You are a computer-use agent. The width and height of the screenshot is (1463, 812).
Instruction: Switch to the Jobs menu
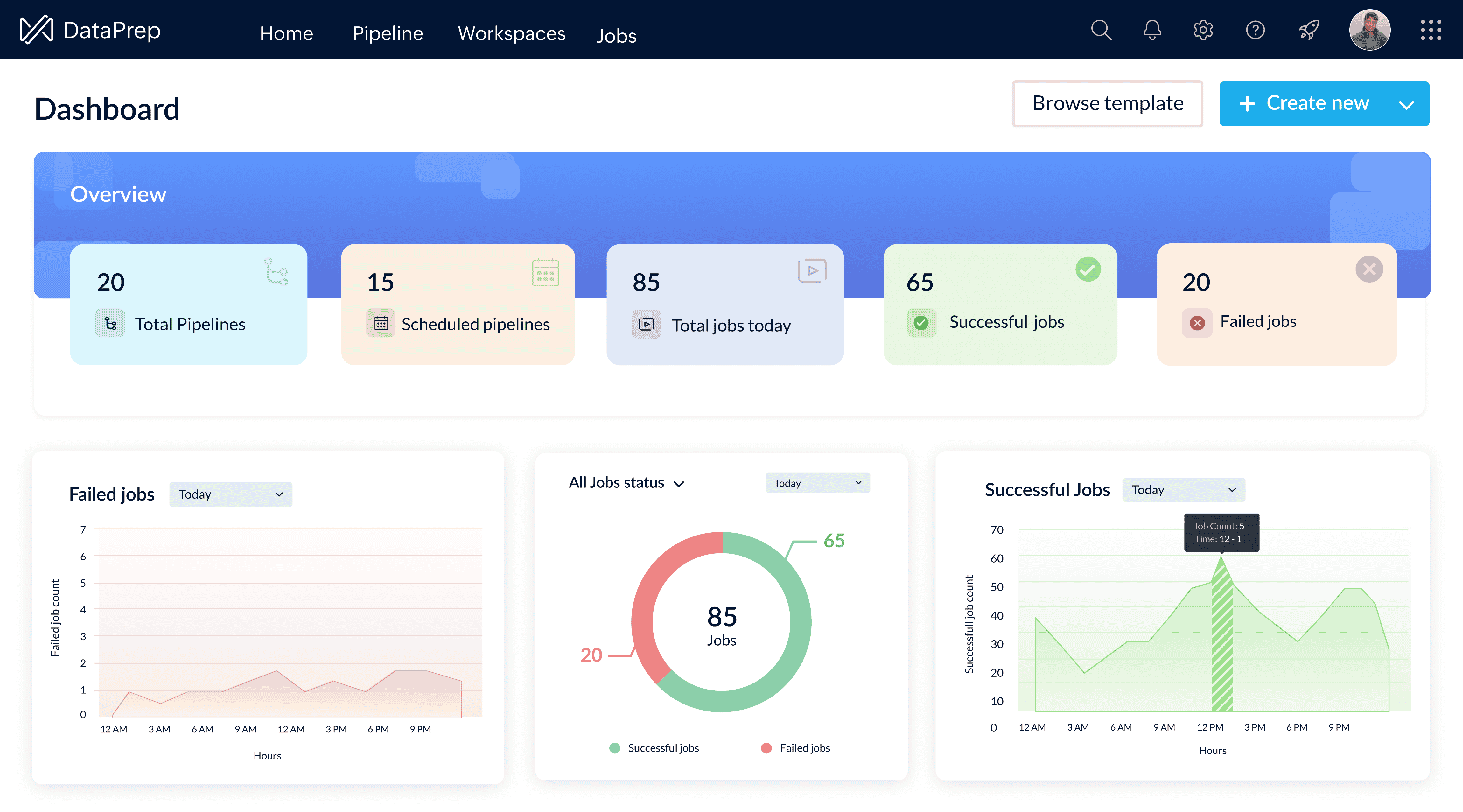(616, 36)
